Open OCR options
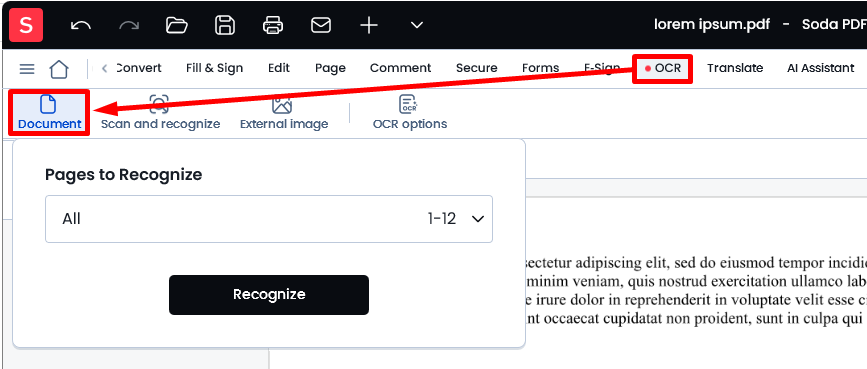 click(x=410, y=113)
